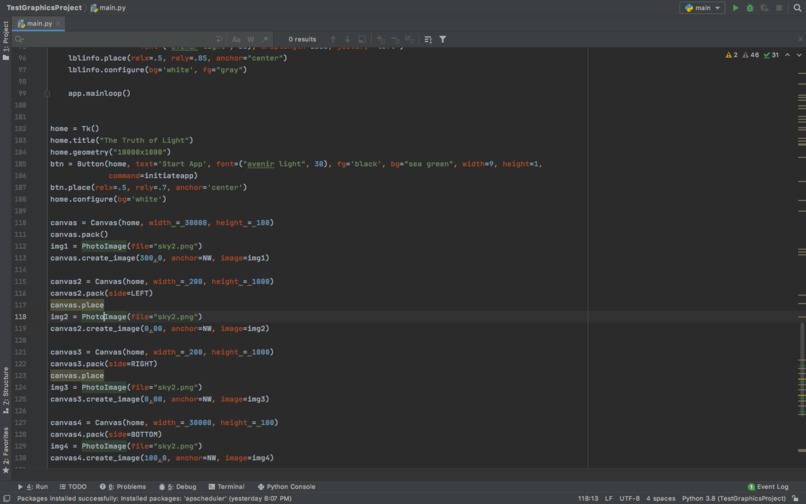Viewport: 806px width, 504px height.
Task: Run the main configuration with green play button
Action: [x=735, y=8]
